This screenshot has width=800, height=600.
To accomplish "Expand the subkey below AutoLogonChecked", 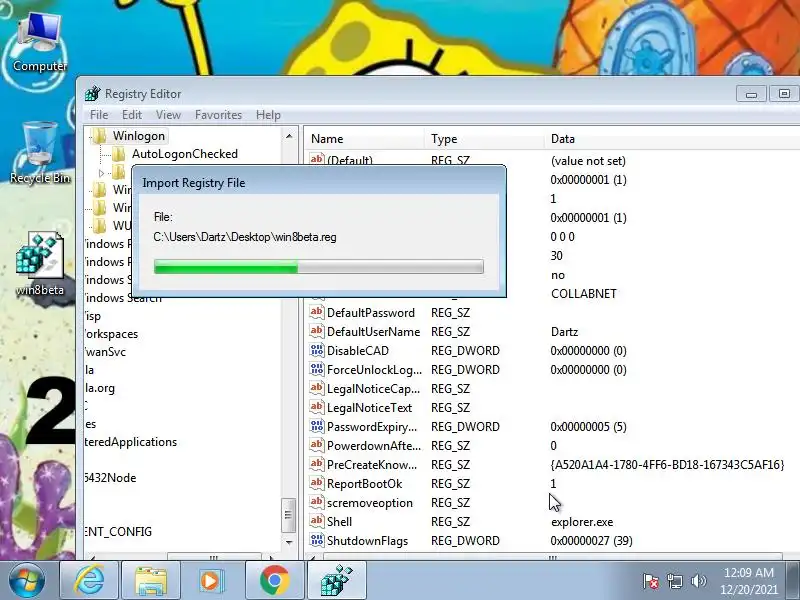I will click(x=102, y=173).
